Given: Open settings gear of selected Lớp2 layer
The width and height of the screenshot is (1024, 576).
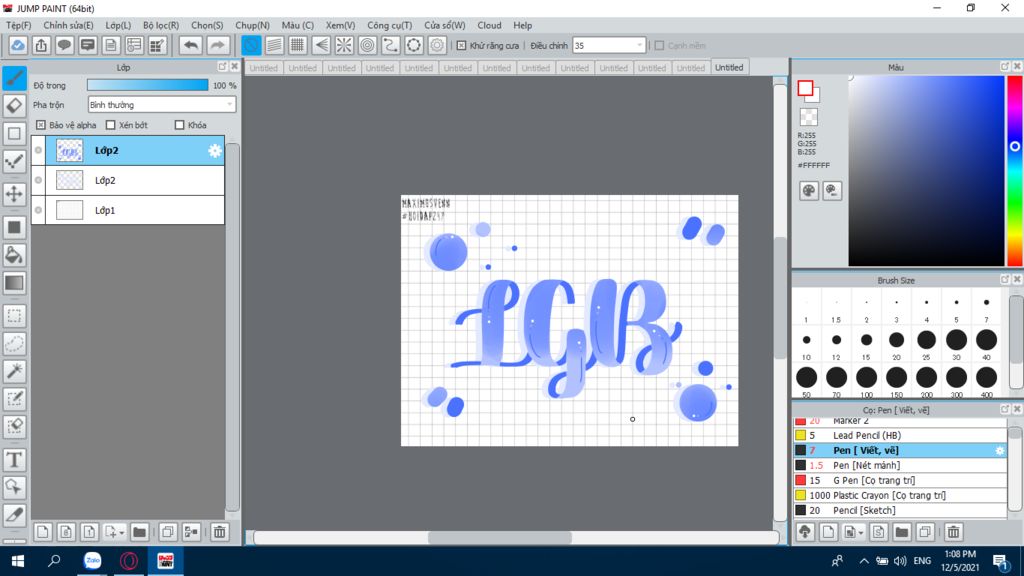Looking at the screenshot, I should (x=214, y=151).
